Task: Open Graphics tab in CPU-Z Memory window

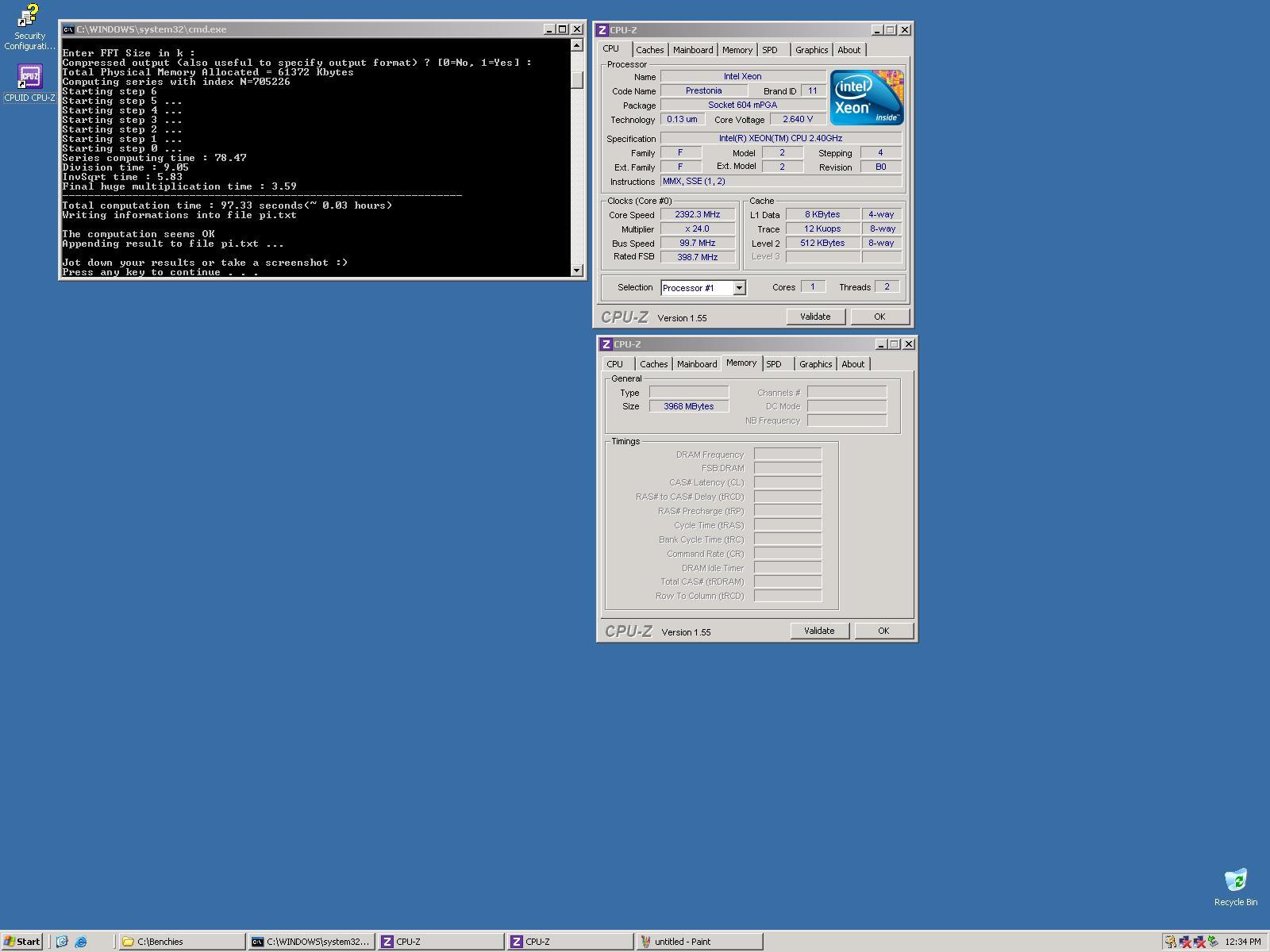Action: pyautogui.click(x=815, y=364)
